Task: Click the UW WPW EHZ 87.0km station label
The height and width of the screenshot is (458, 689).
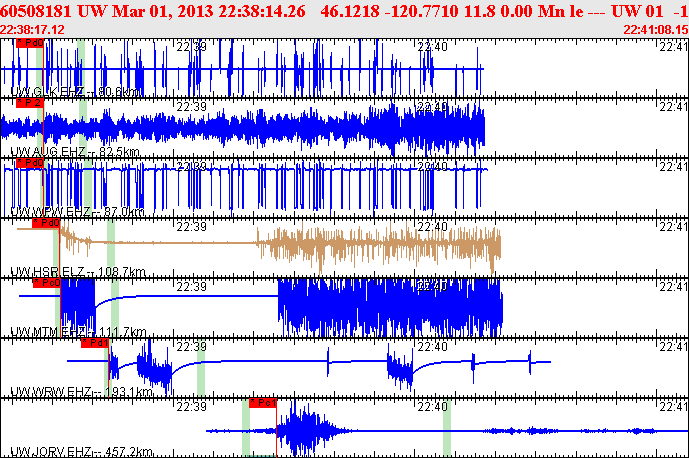Action: coord(77,212)
